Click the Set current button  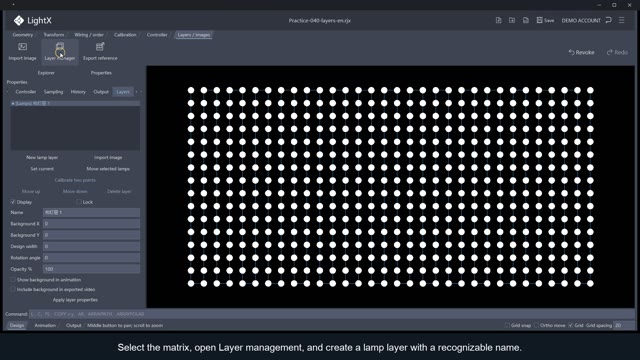(42, 169)
